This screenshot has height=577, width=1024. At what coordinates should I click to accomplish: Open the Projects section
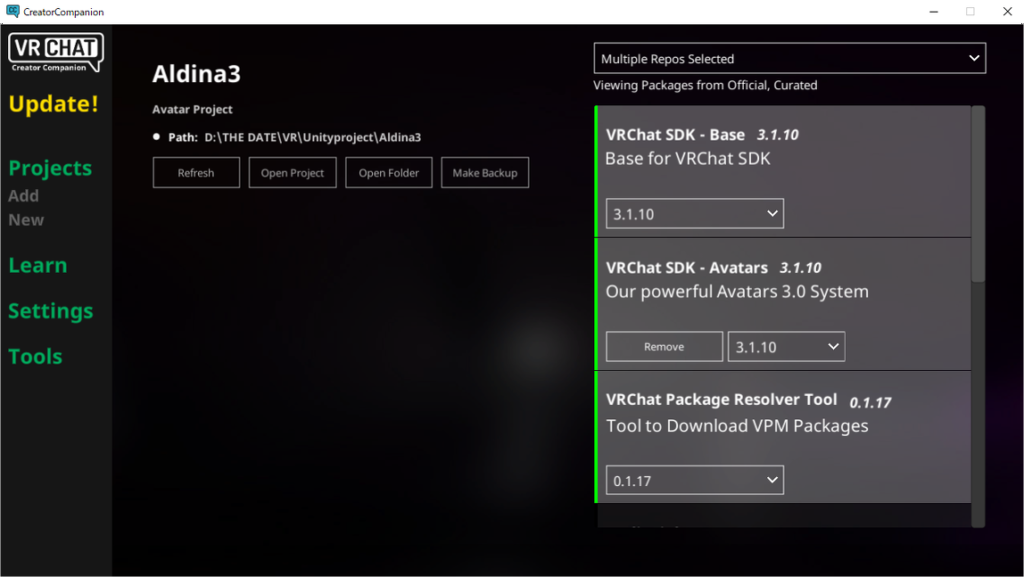pos(50,168)
